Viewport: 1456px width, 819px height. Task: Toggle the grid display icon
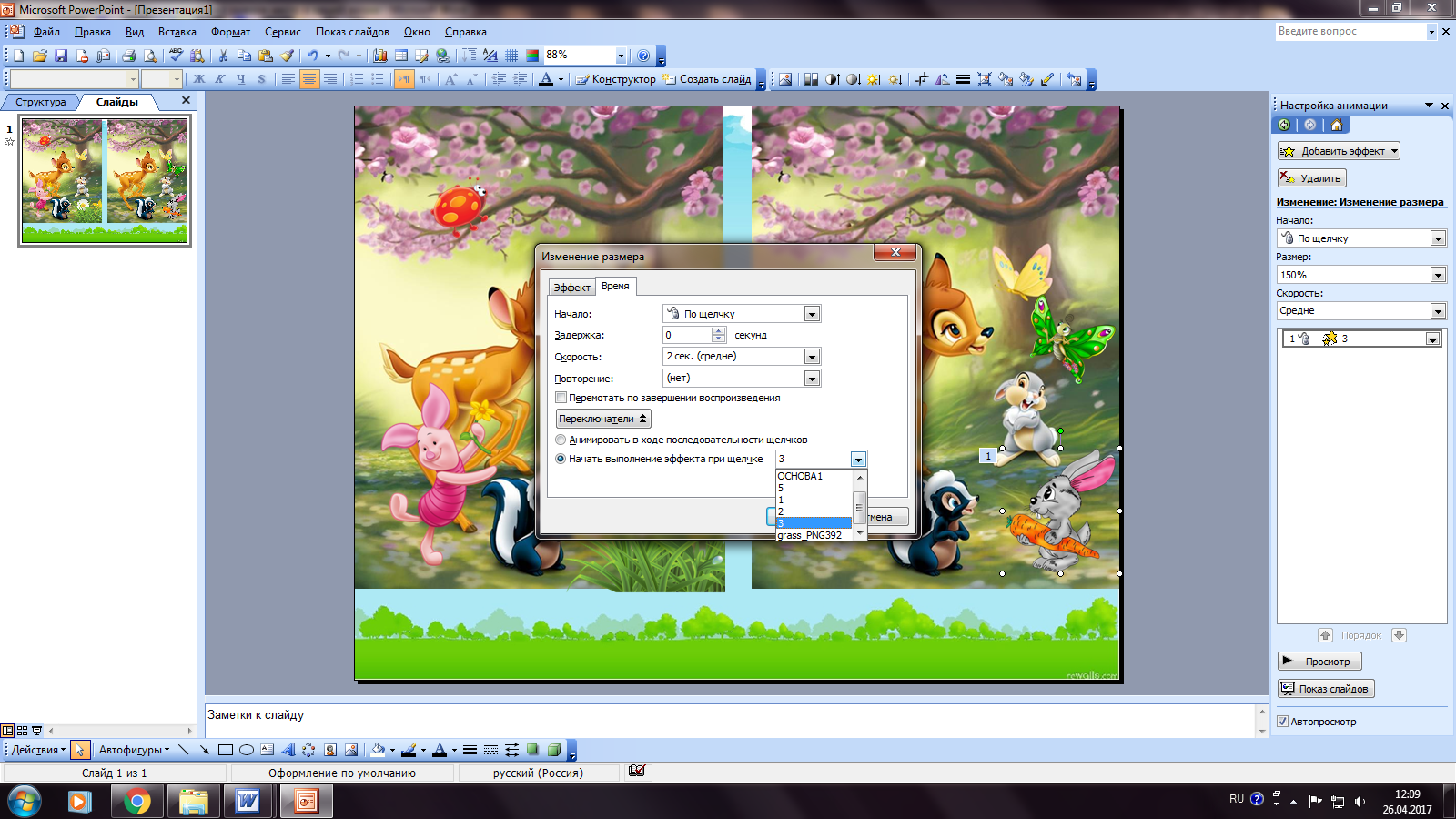point(511,56)
